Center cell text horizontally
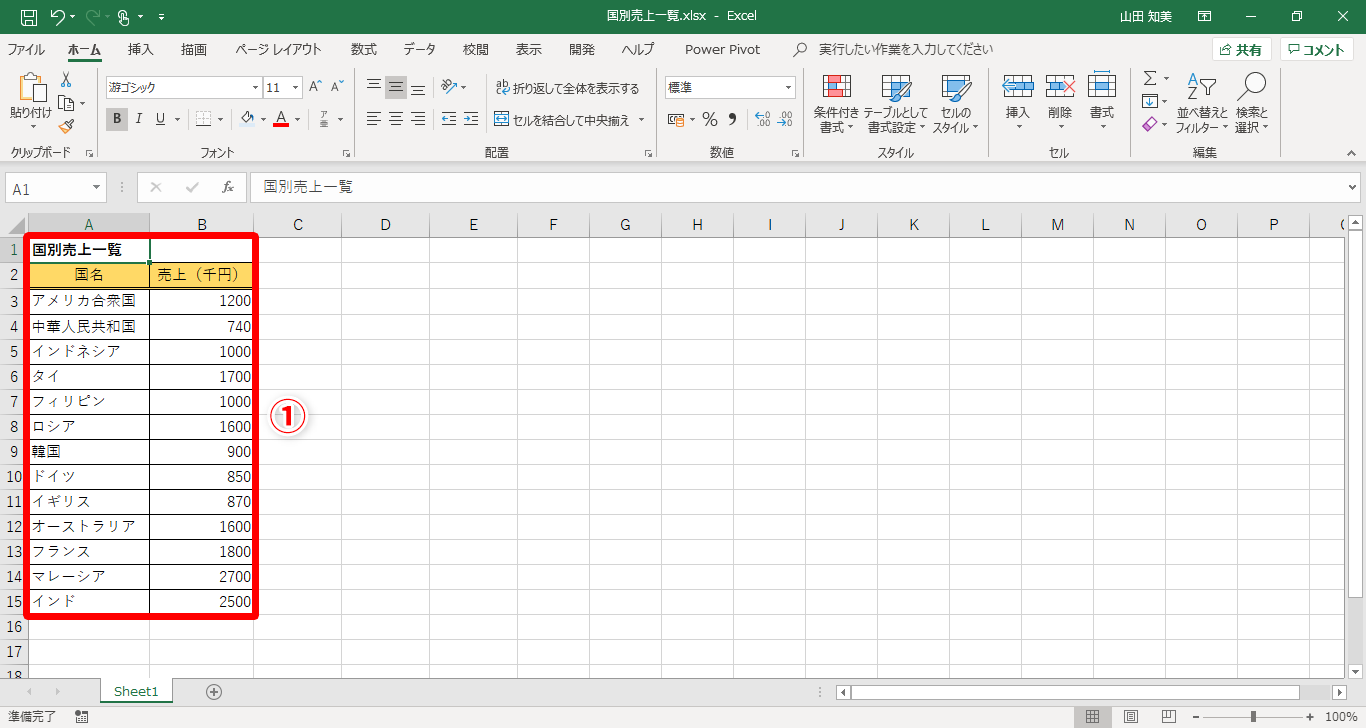The image size is (1366, 728). [x=396, y=119]
